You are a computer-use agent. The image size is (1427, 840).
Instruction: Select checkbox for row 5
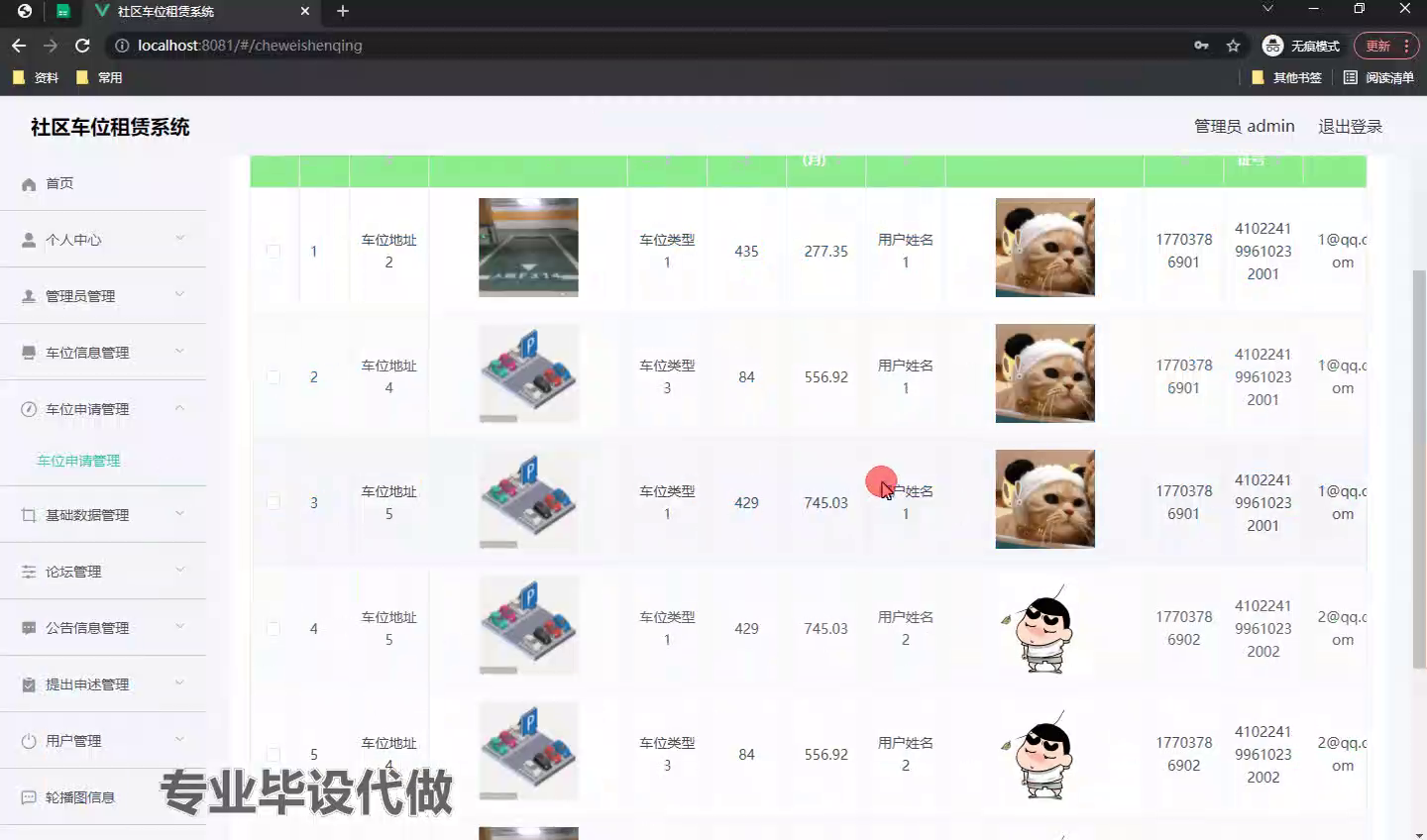pos(274,755)
